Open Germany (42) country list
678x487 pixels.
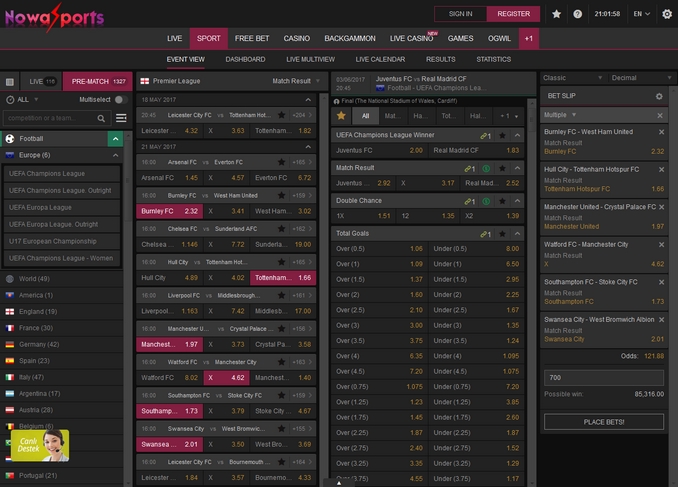(x=61, y=345)
